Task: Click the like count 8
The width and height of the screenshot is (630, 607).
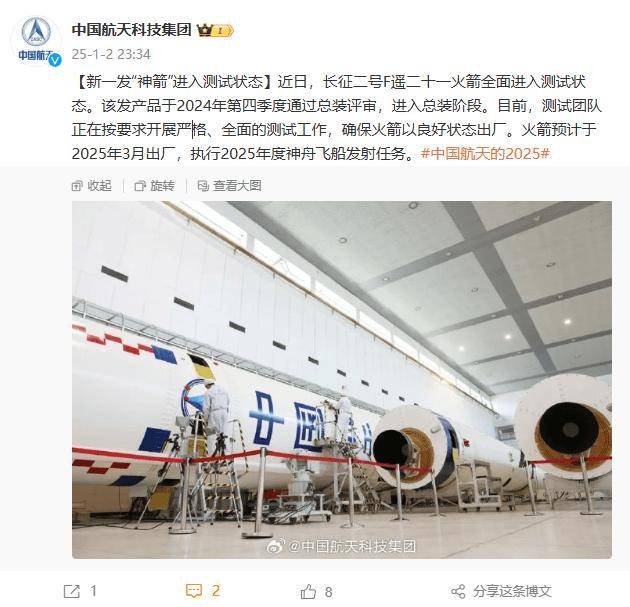Action: coord(328,592)
